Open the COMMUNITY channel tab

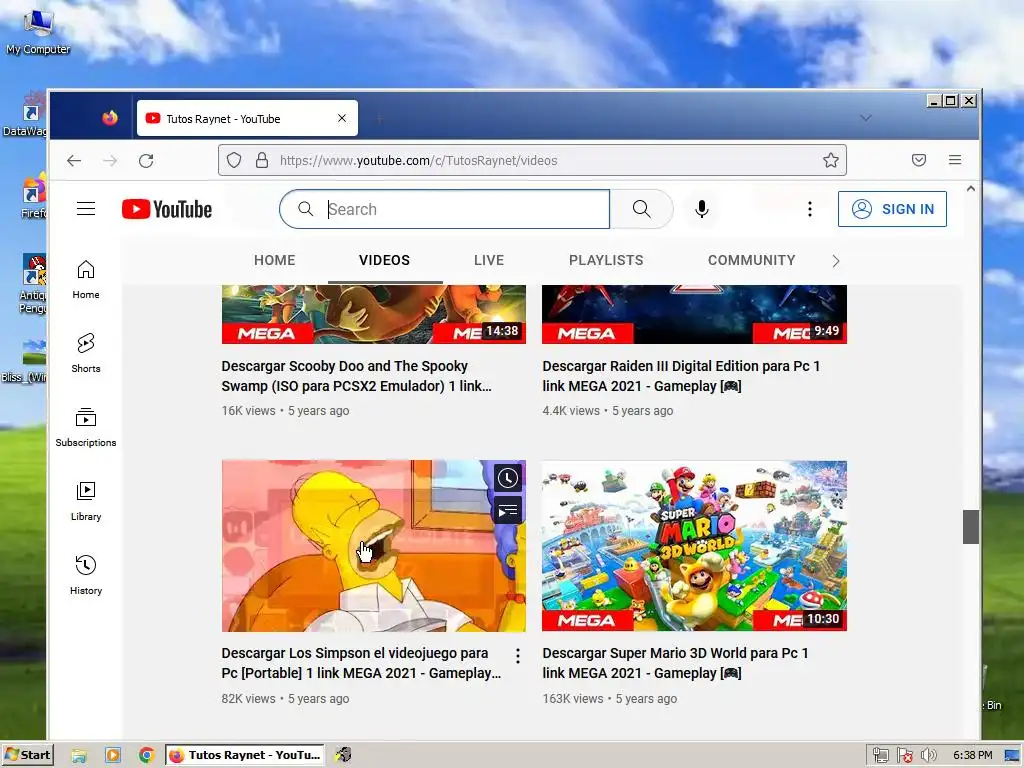[x=752, y=260]
